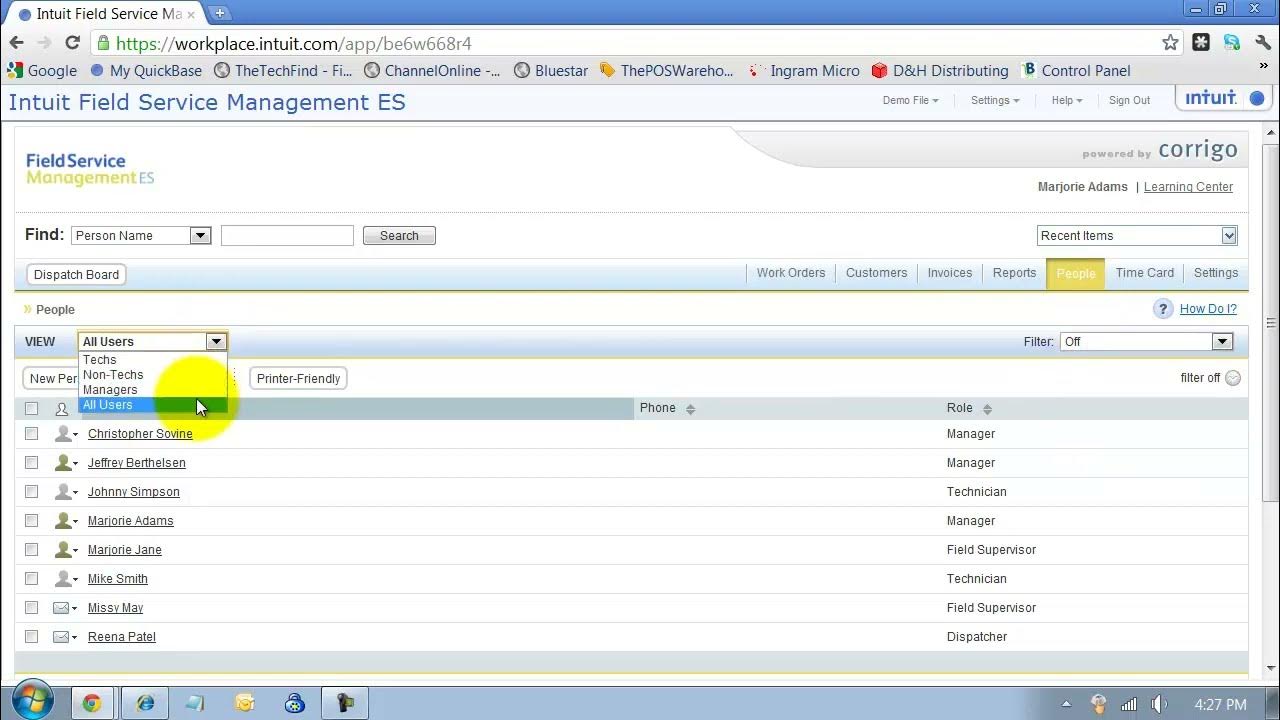The width and height of the screenshot is (1280, 720).
Task: Check the box for Johnny Simpson
Action: pos(31,492)
